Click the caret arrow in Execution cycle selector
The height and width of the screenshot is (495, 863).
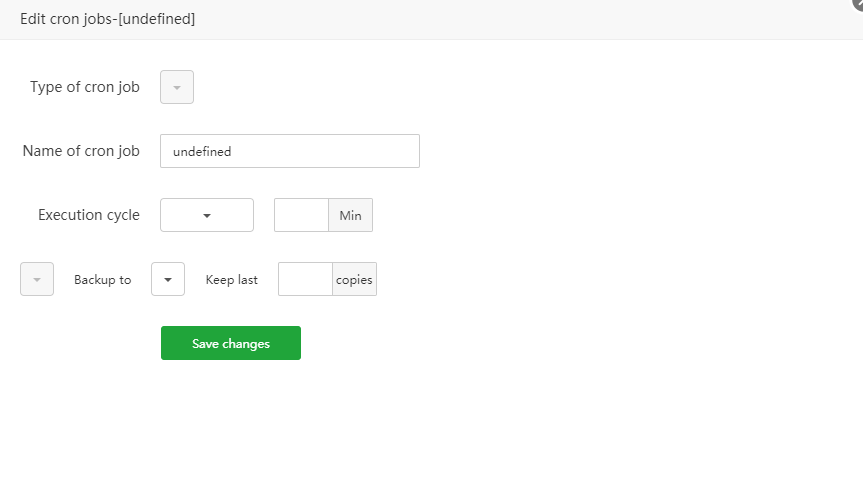point(207,215)
